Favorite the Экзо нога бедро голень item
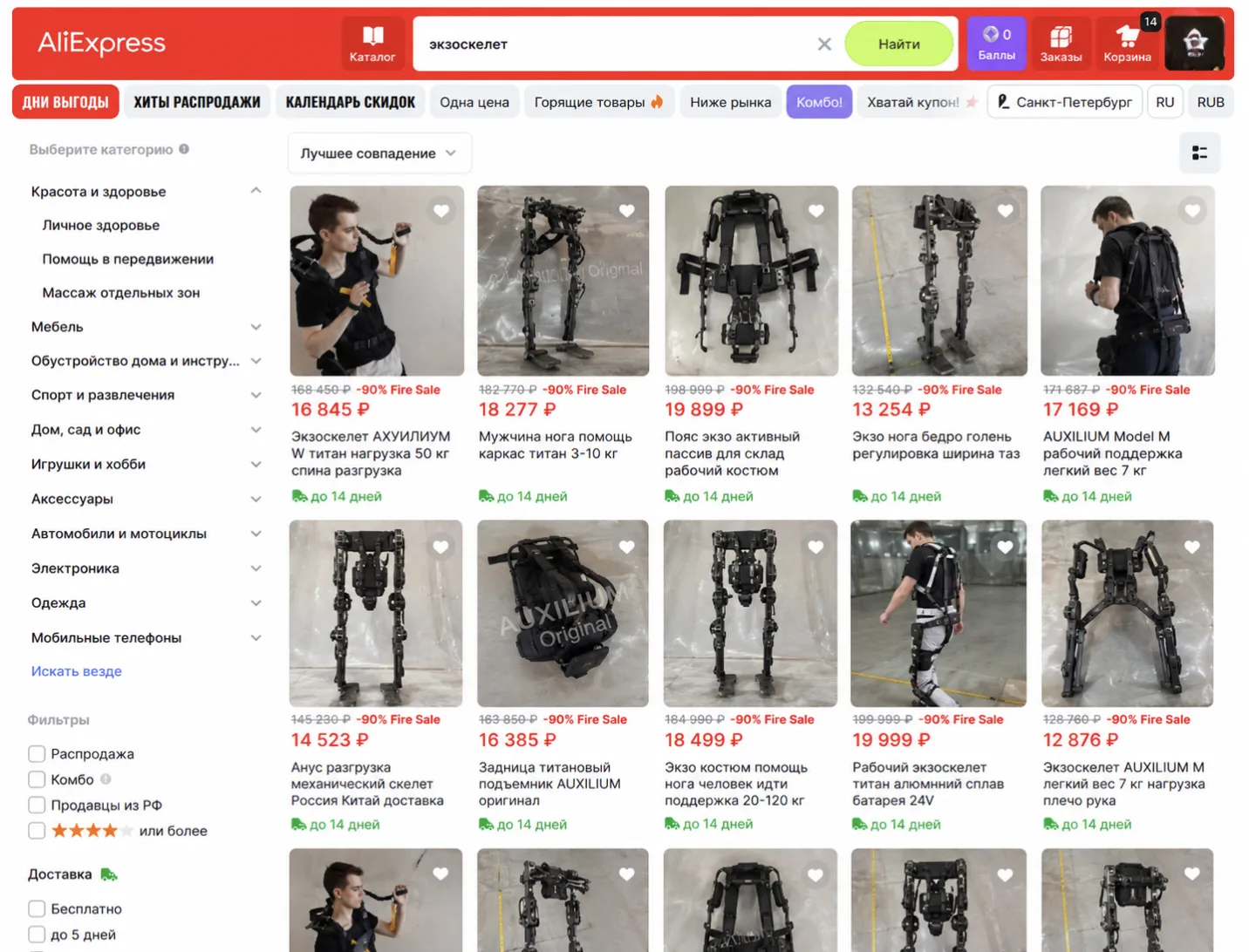 click(x=1005, y=211)
